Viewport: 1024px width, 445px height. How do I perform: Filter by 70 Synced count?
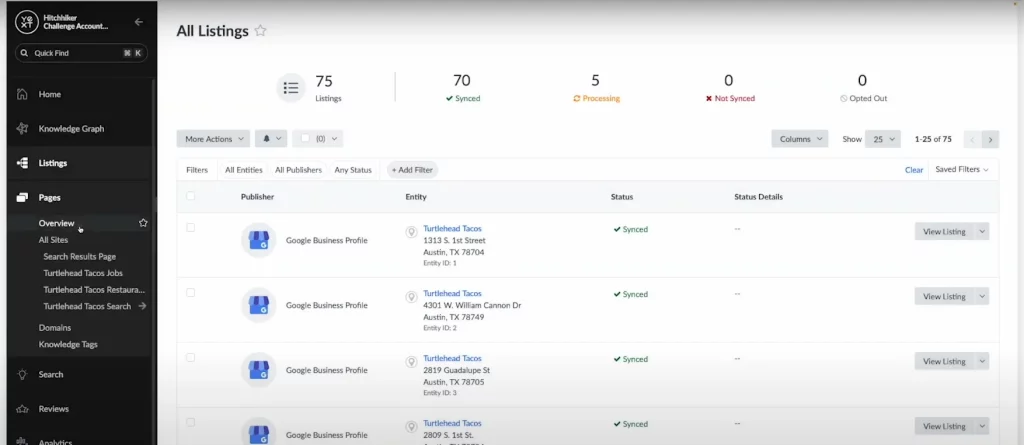tap(462, 88)
